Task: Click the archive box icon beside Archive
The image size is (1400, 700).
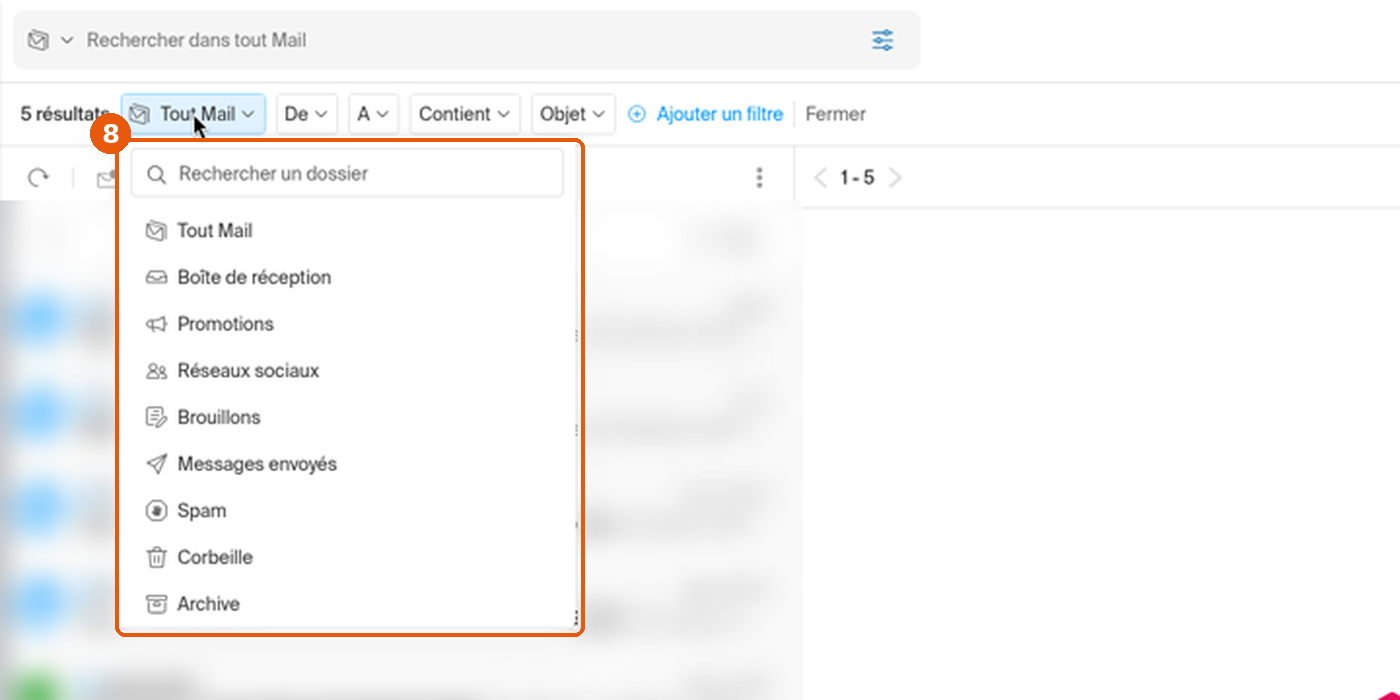Action: [x=156, y=604]
